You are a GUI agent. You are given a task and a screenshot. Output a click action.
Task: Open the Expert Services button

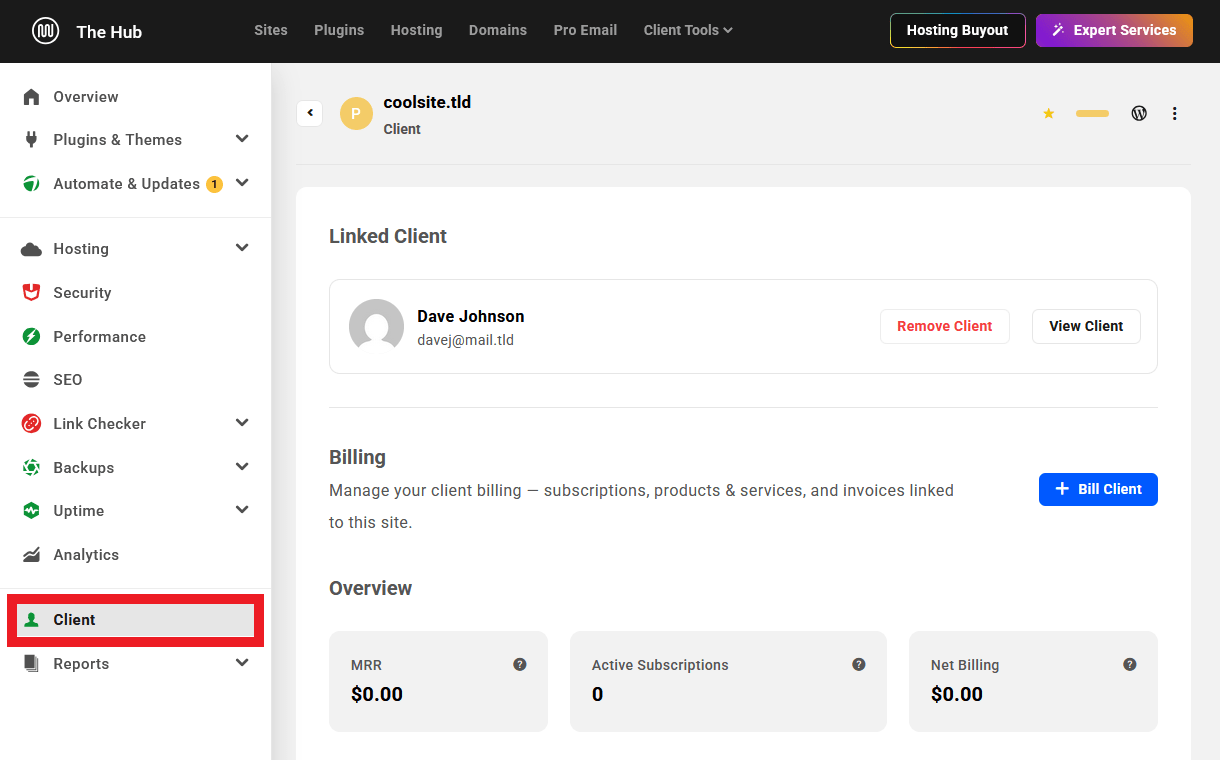[1114, 30]
